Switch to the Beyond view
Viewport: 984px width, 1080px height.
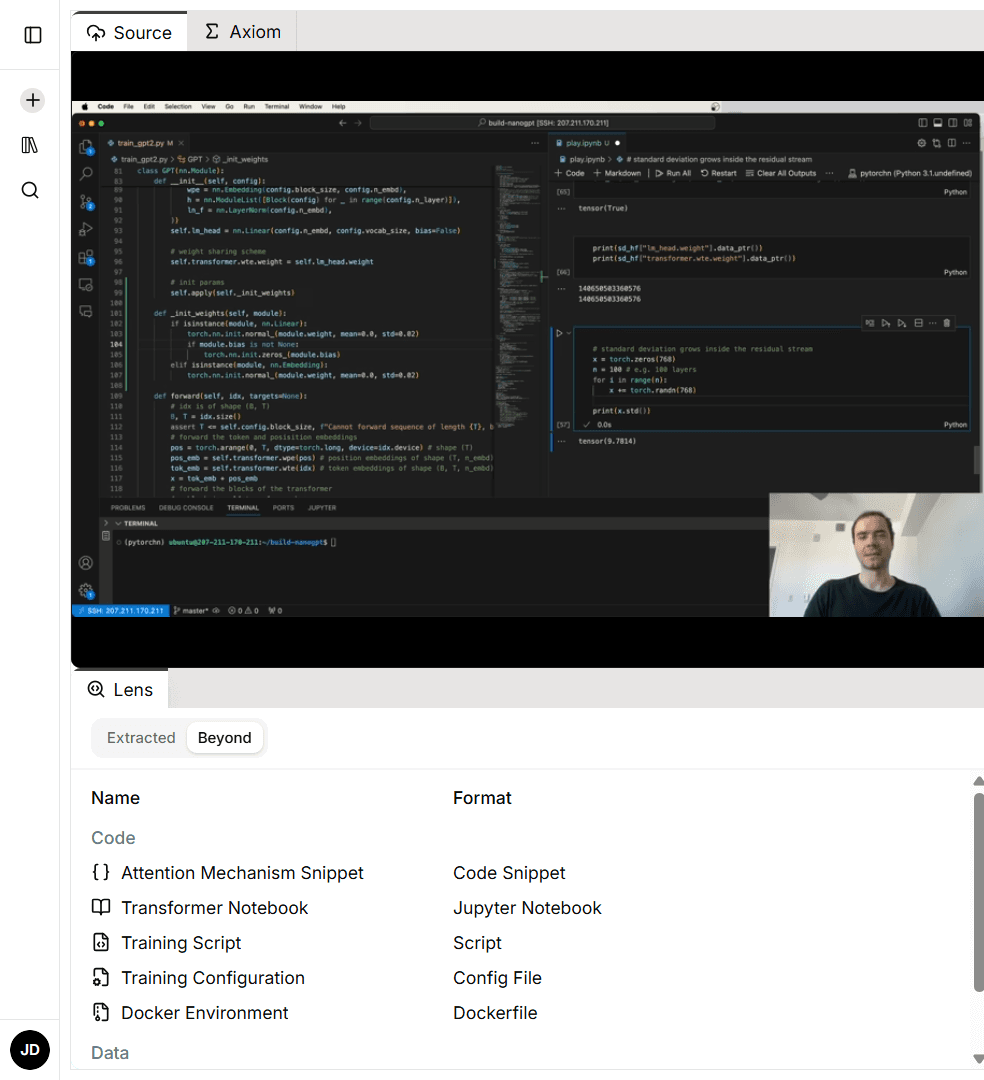pos(224,738)
